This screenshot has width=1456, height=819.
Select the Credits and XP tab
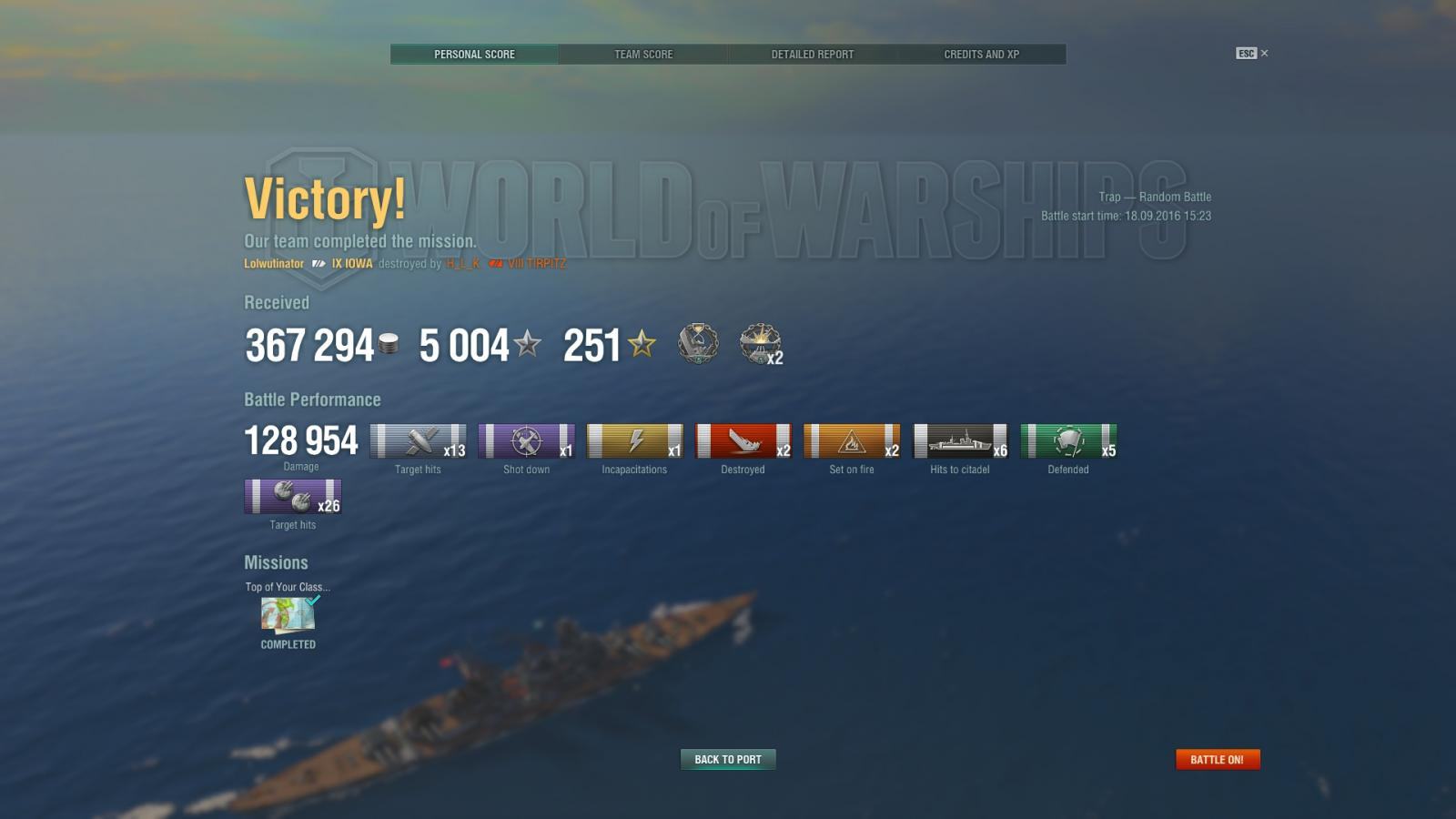(x=982, y=55)
